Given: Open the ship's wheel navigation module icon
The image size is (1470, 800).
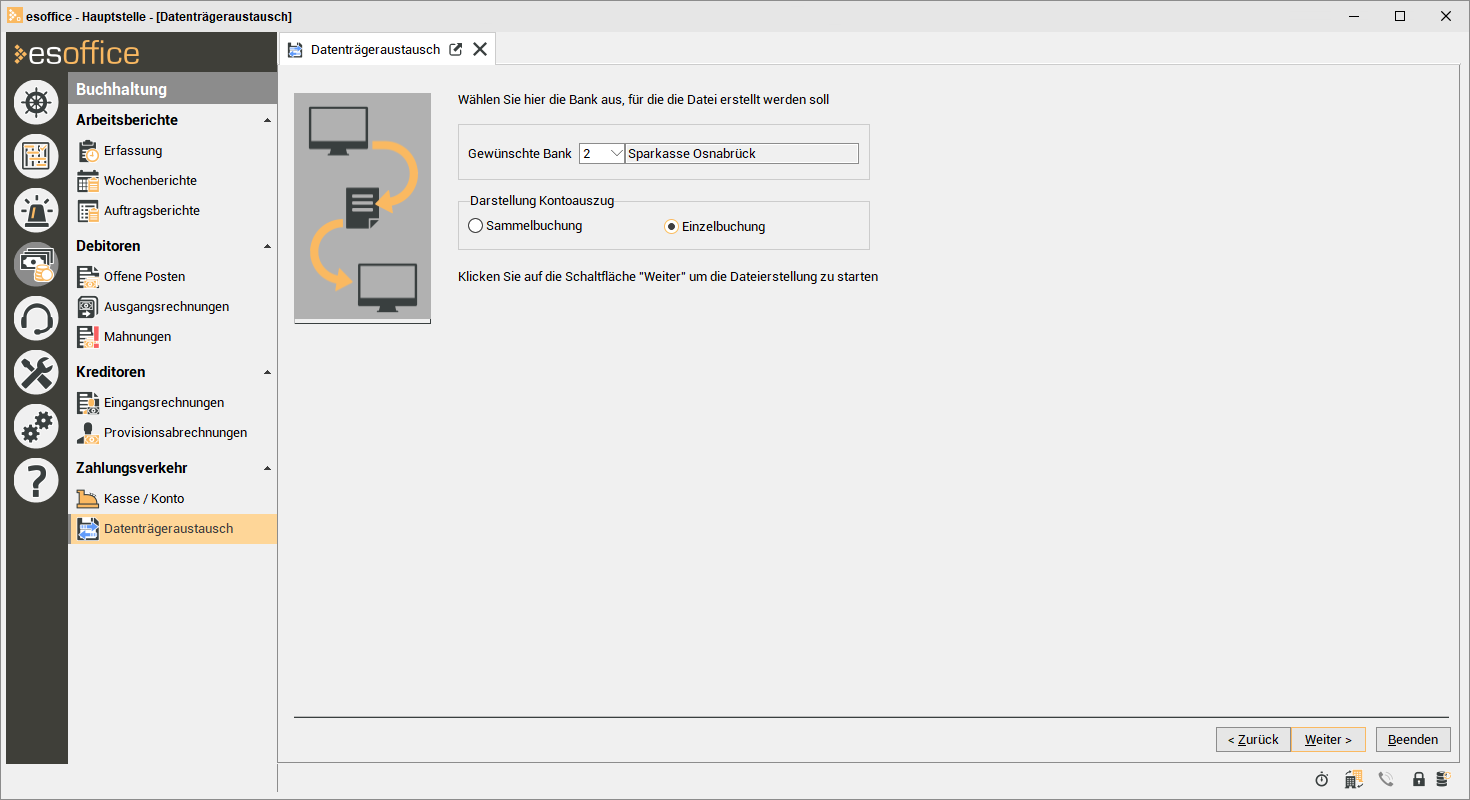Looking at the screenshot, I should click(36, 102).
